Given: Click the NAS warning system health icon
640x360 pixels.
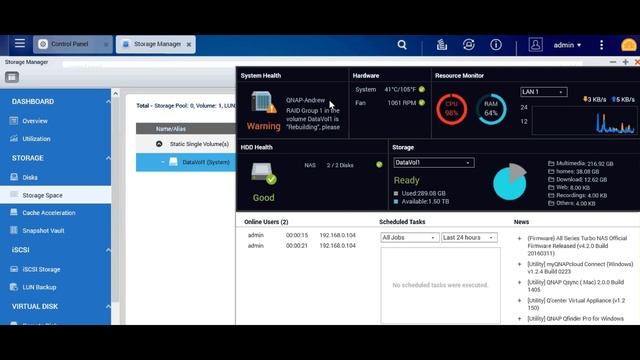Looking at the screenshot, I should (x=263, y=102).
